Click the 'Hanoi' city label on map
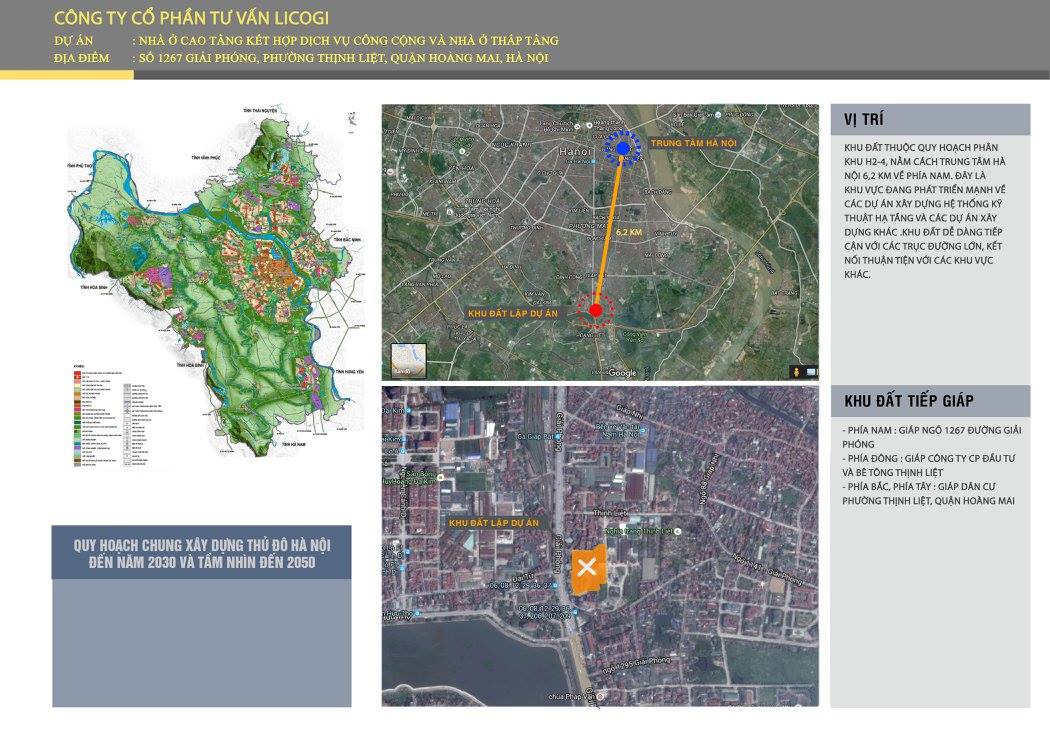The width and height of the screenshot is (1050, 743). tap(575, 152)
